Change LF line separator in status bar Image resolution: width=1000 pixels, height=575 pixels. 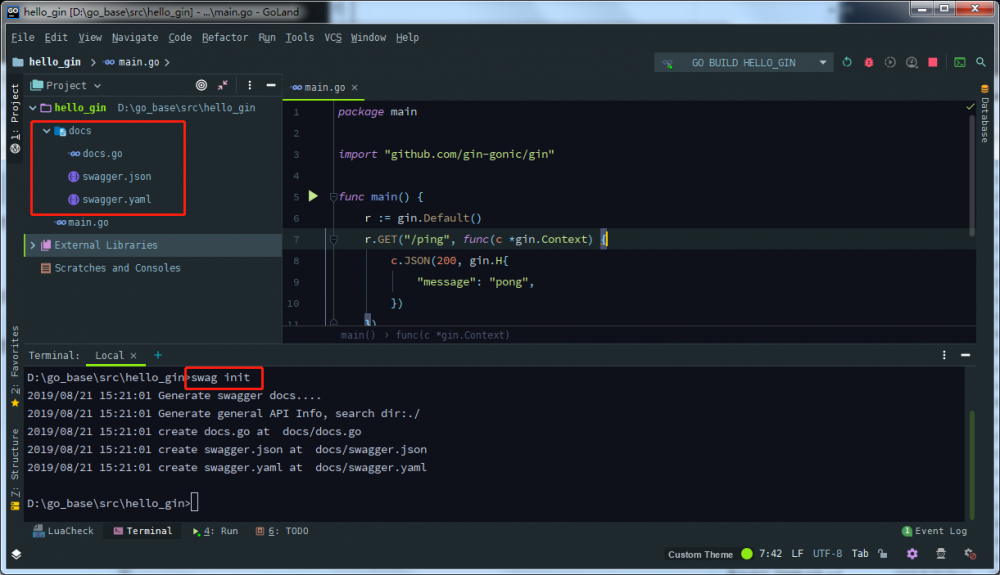click(797, 553)
